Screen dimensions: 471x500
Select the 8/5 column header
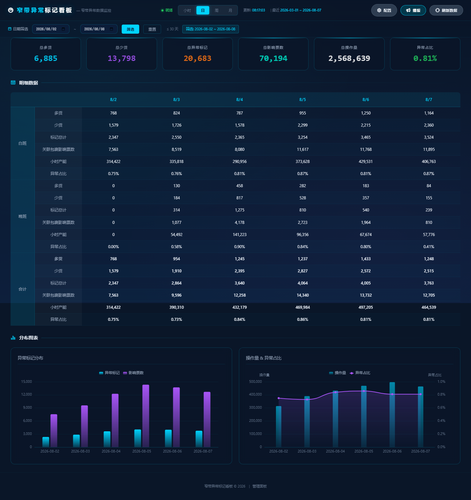coord(302,100)
